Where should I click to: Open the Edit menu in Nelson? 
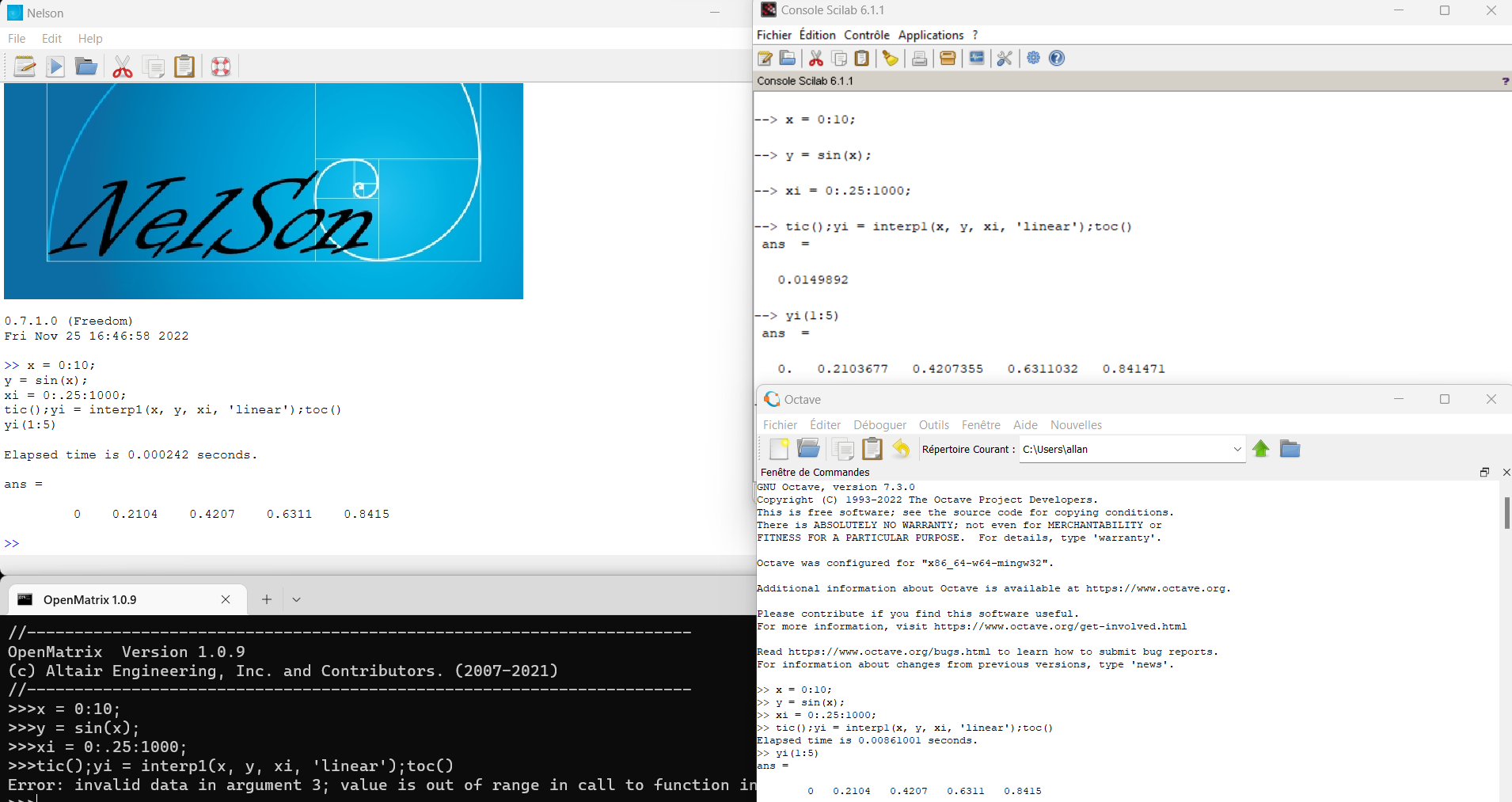51,39
